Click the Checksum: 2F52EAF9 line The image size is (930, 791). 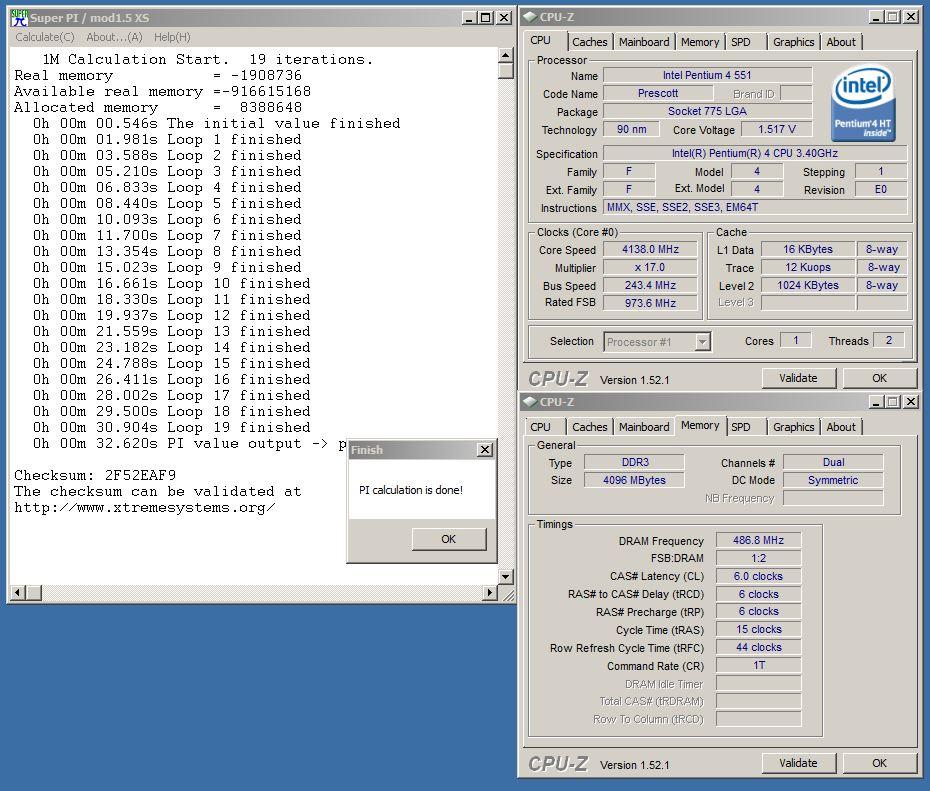point(95,476)
